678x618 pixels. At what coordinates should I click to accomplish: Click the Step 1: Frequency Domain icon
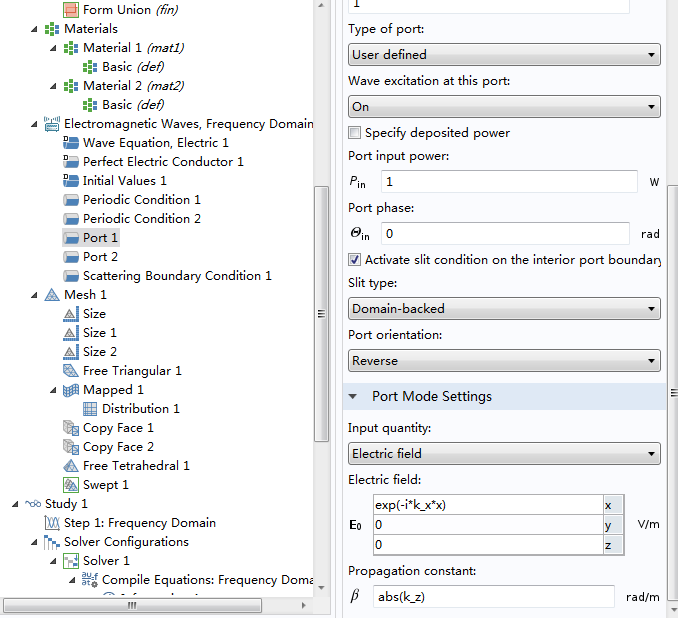click(52, 523)
